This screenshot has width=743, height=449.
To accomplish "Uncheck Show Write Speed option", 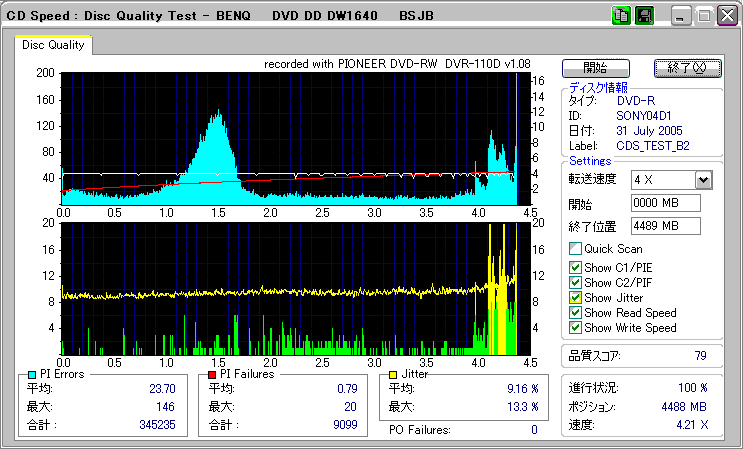I will (575, 327).
